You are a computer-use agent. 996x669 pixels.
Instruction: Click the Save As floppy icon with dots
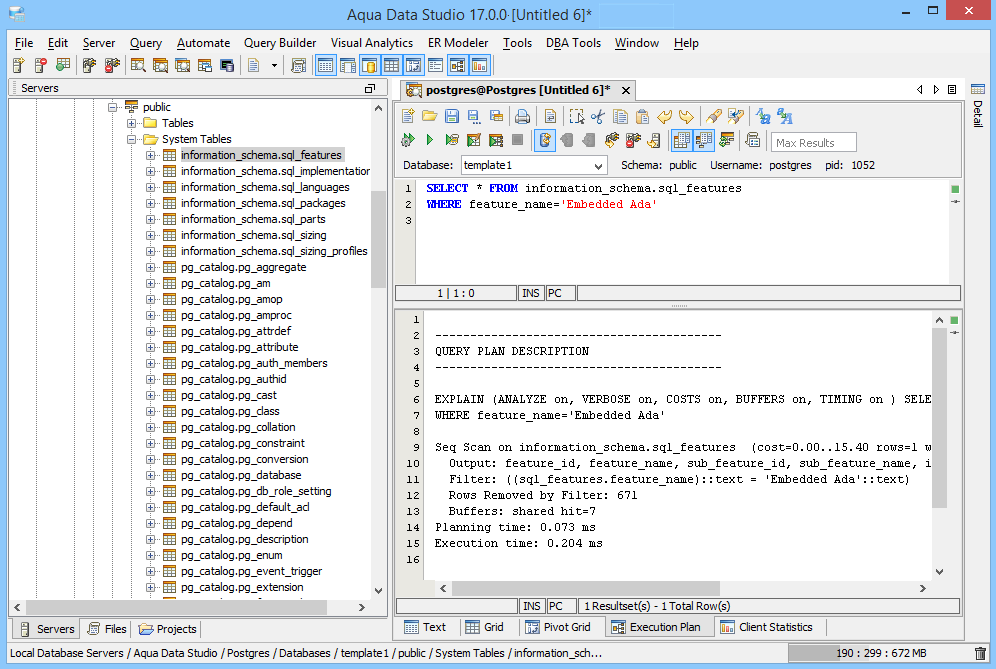click(474, 116)
